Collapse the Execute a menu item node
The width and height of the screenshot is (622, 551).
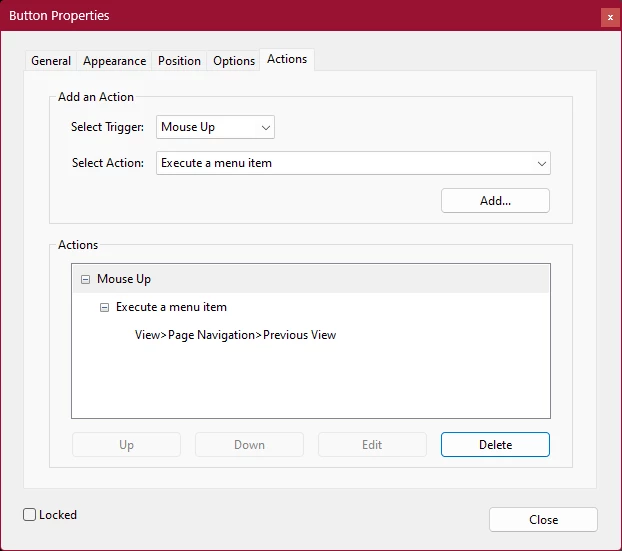[x=104, y=307]
